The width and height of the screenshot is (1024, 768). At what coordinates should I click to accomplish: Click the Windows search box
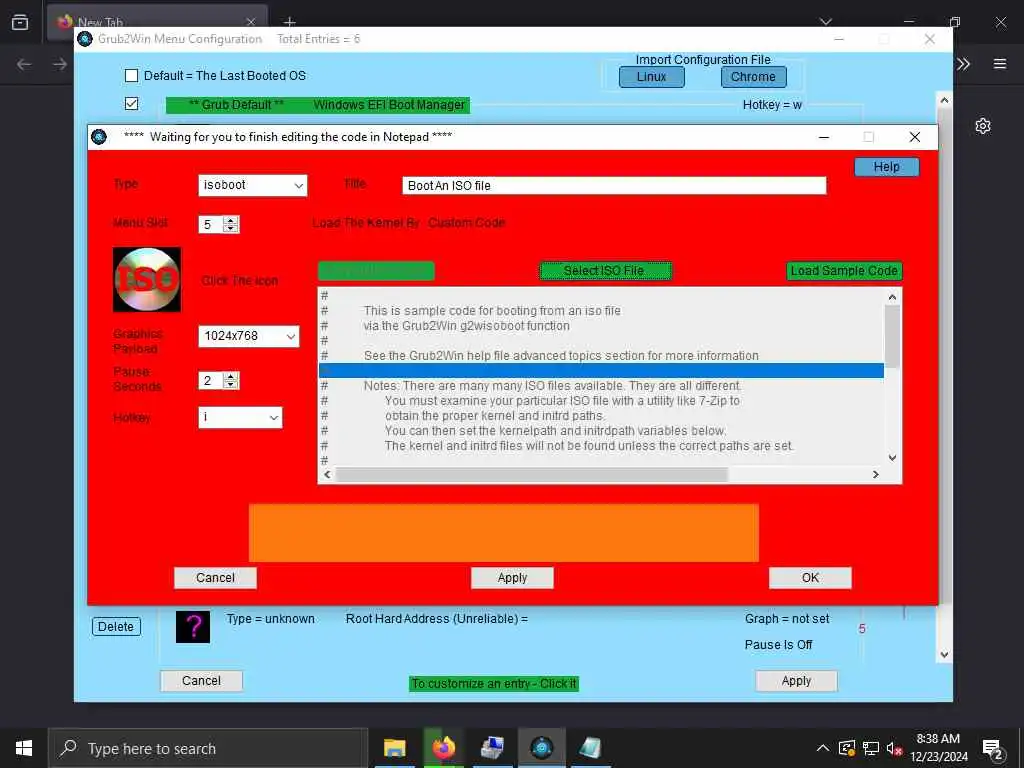pos(208,748)
